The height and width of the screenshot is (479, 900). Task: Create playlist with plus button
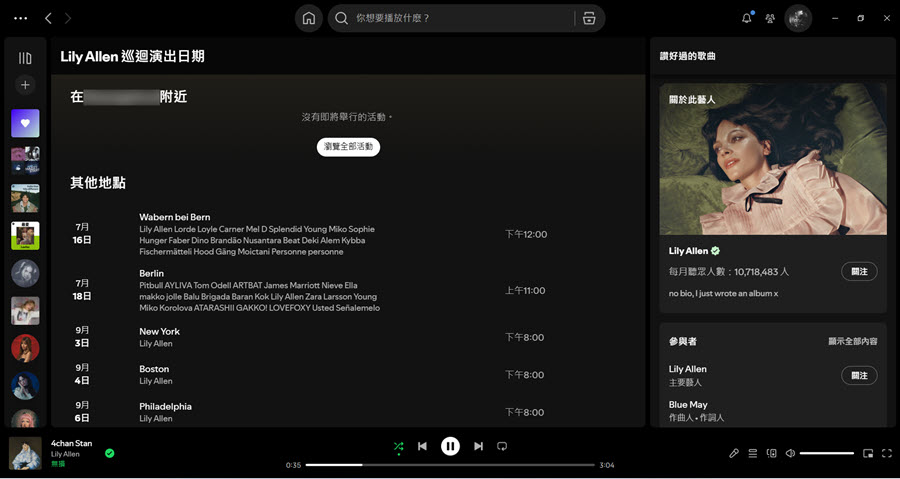[25, 85]
